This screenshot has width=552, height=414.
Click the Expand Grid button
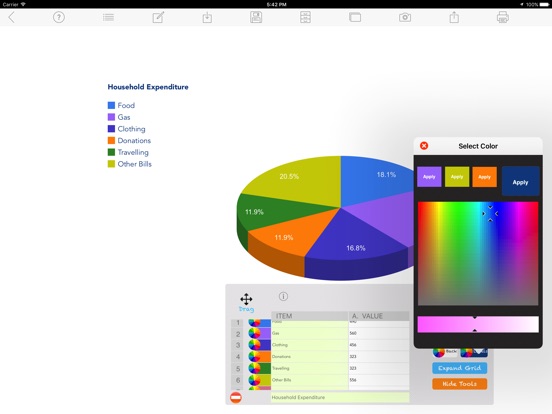tap(459, 368)
